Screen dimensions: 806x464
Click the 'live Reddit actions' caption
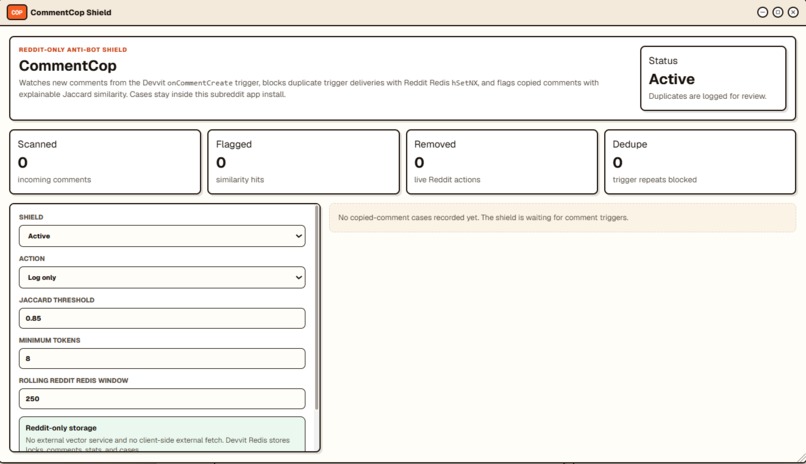pos(447,179)
